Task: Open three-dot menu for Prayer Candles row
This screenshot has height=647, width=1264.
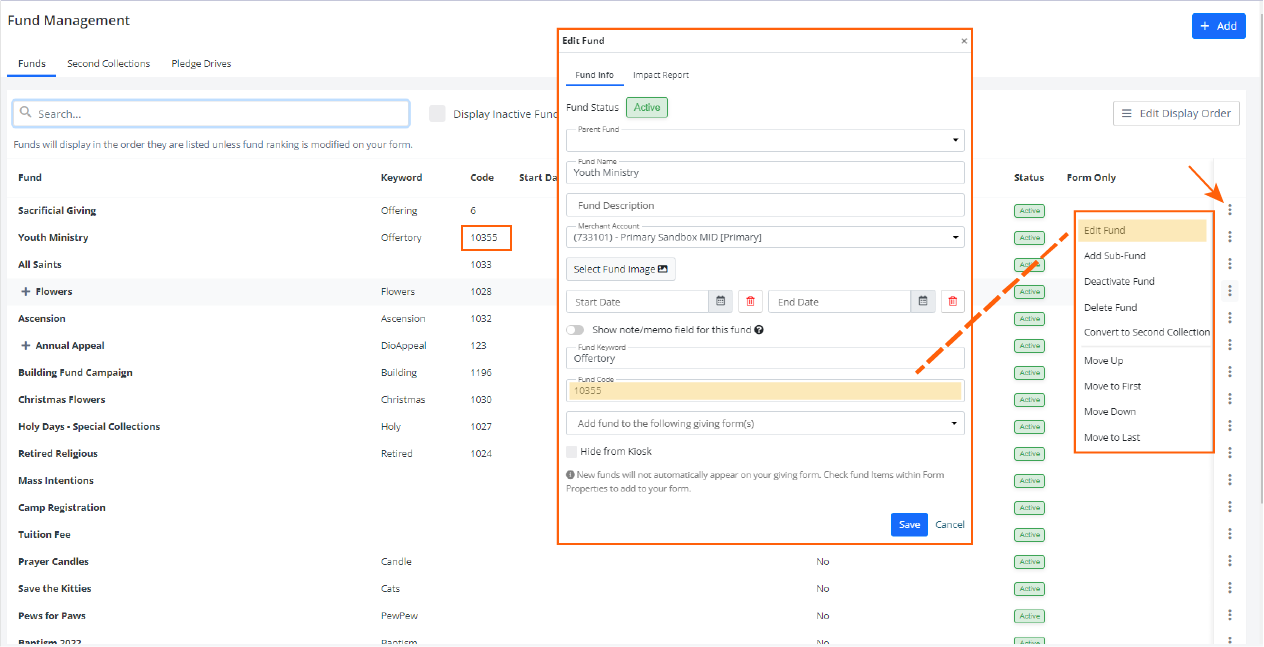Action: click(x=1230, y=561)
